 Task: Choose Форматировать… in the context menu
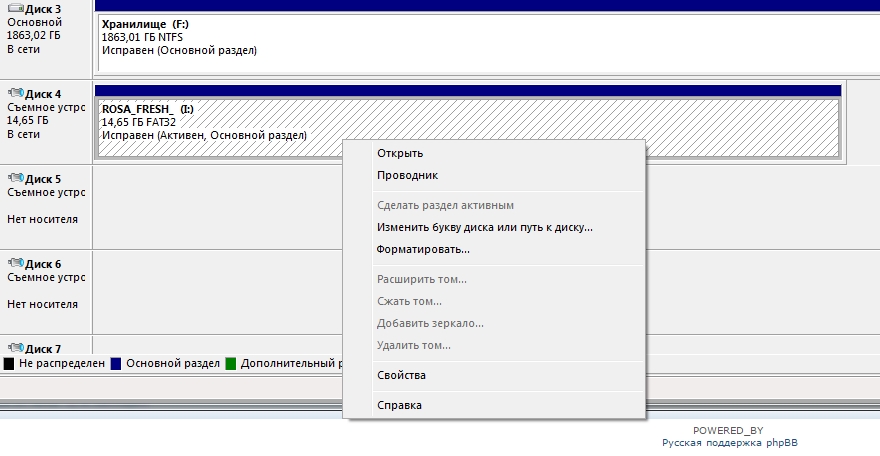tap(494, 249)
